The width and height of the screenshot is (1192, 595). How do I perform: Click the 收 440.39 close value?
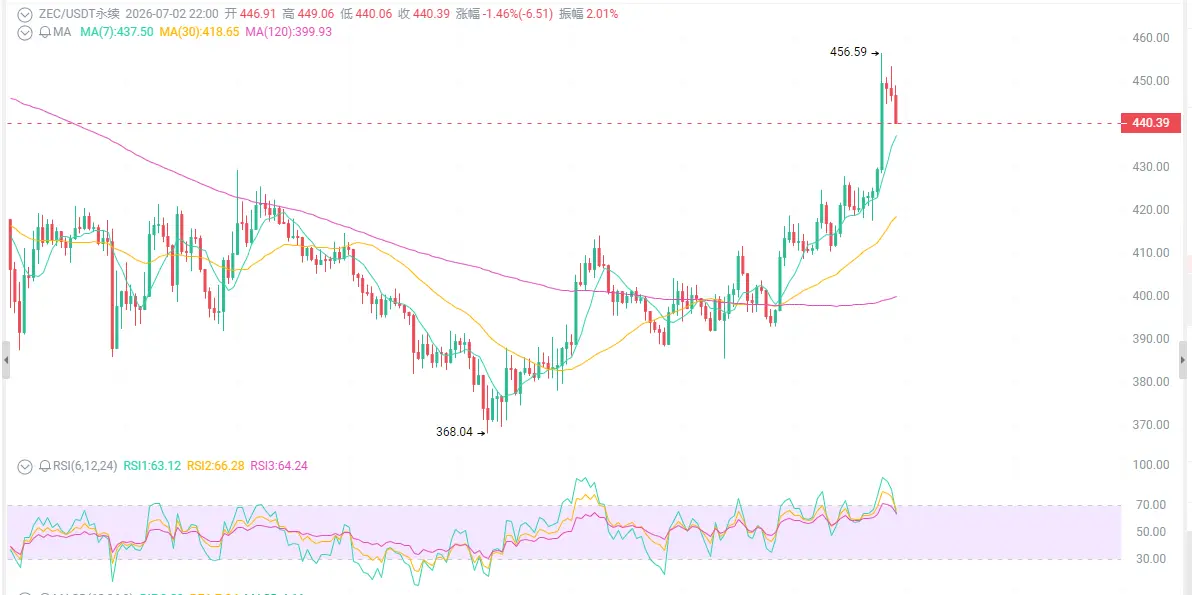pos(423,14)
